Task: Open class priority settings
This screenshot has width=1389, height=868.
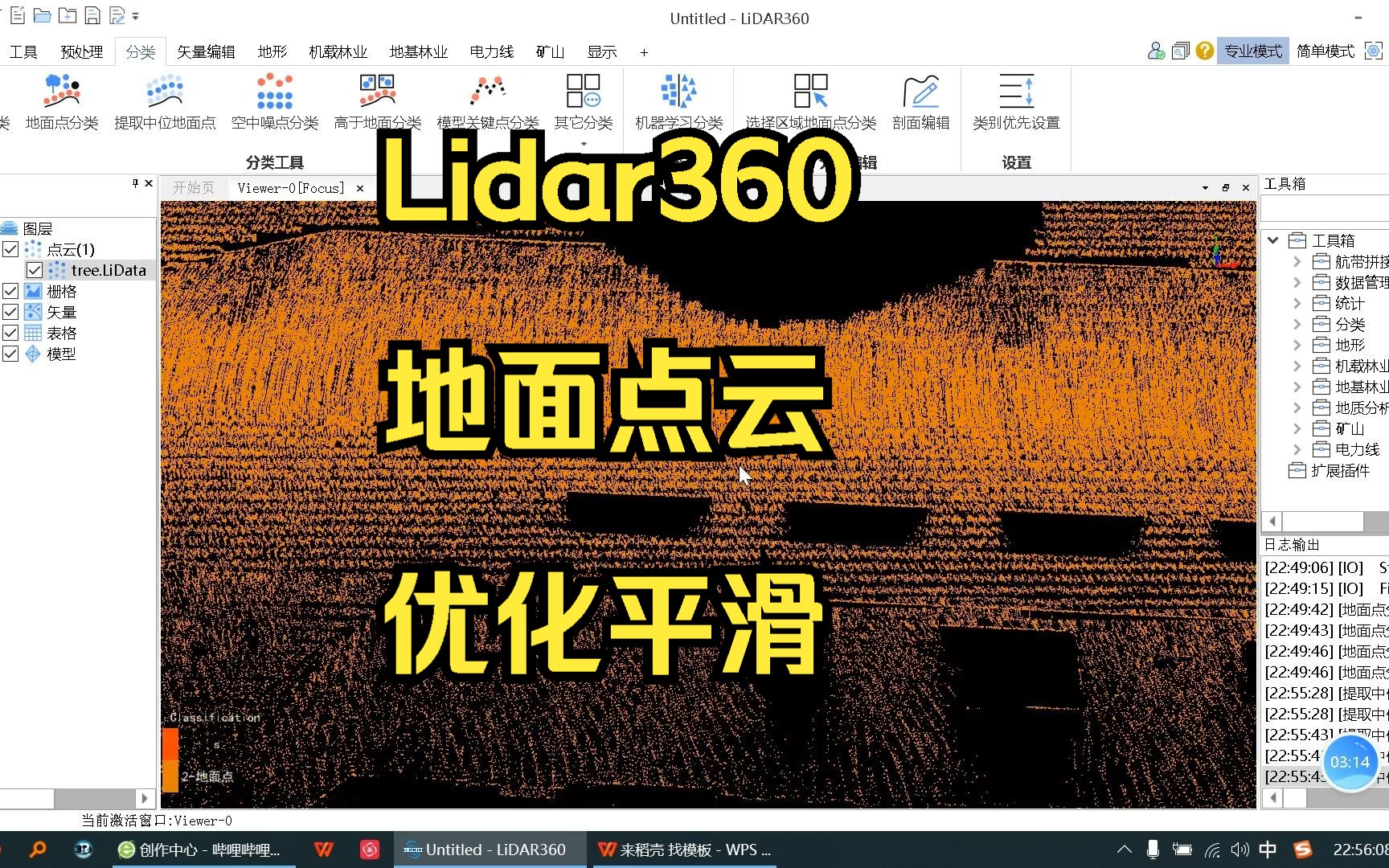Action: pyautogui.click(x=1017, y=102)
